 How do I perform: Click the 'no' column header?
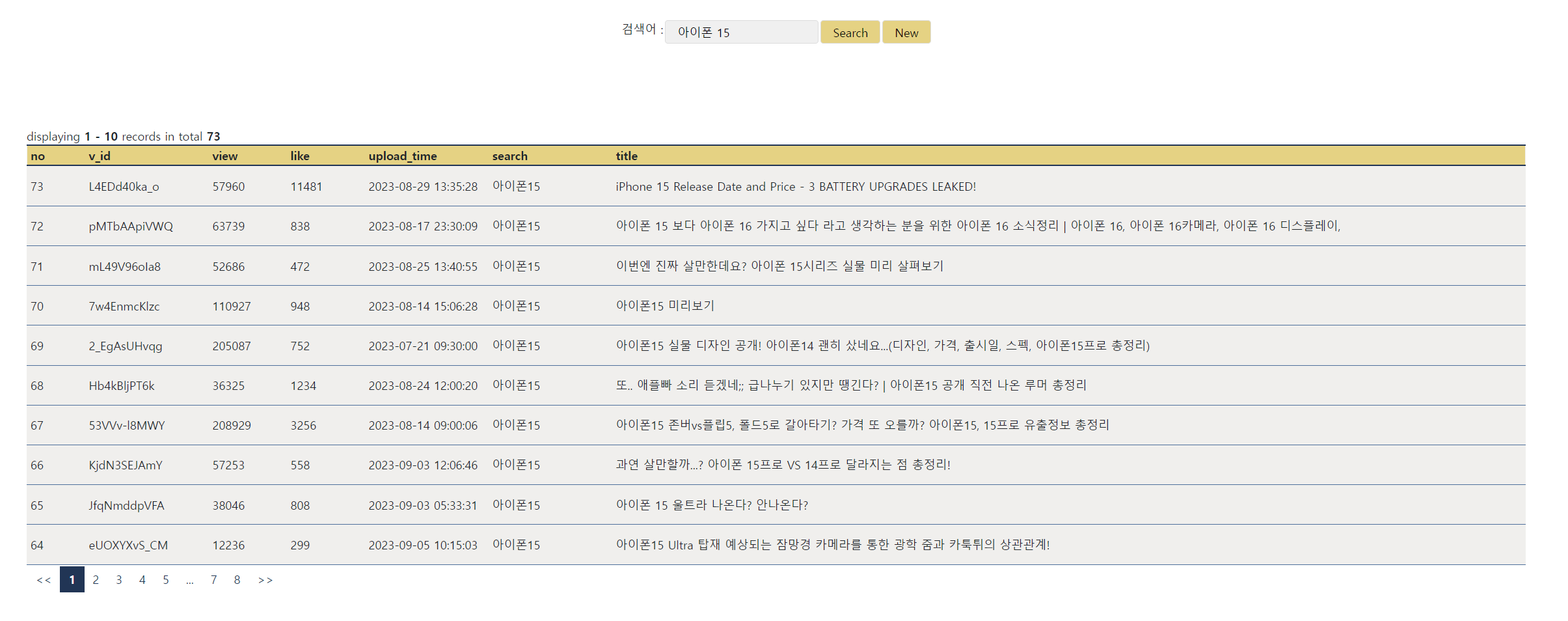(x=38, y=156)
